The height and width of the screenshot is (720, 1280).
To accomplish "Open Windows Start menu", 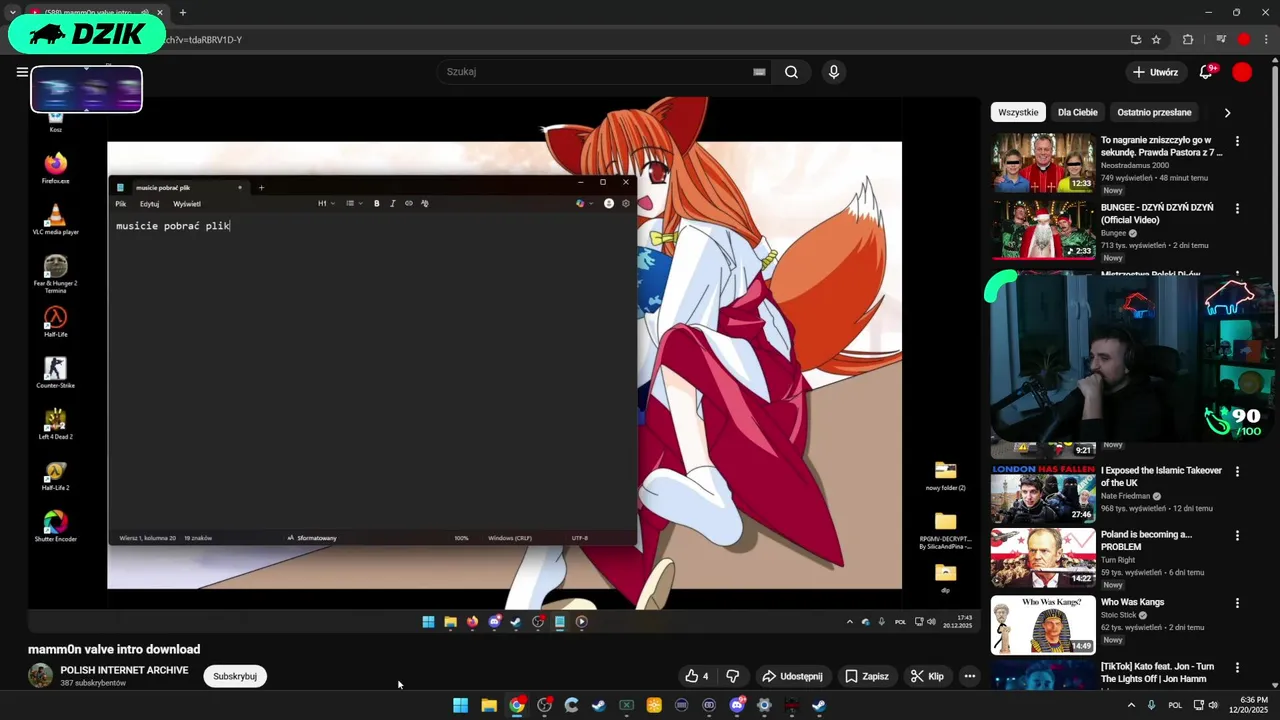I will click(461, 705).
